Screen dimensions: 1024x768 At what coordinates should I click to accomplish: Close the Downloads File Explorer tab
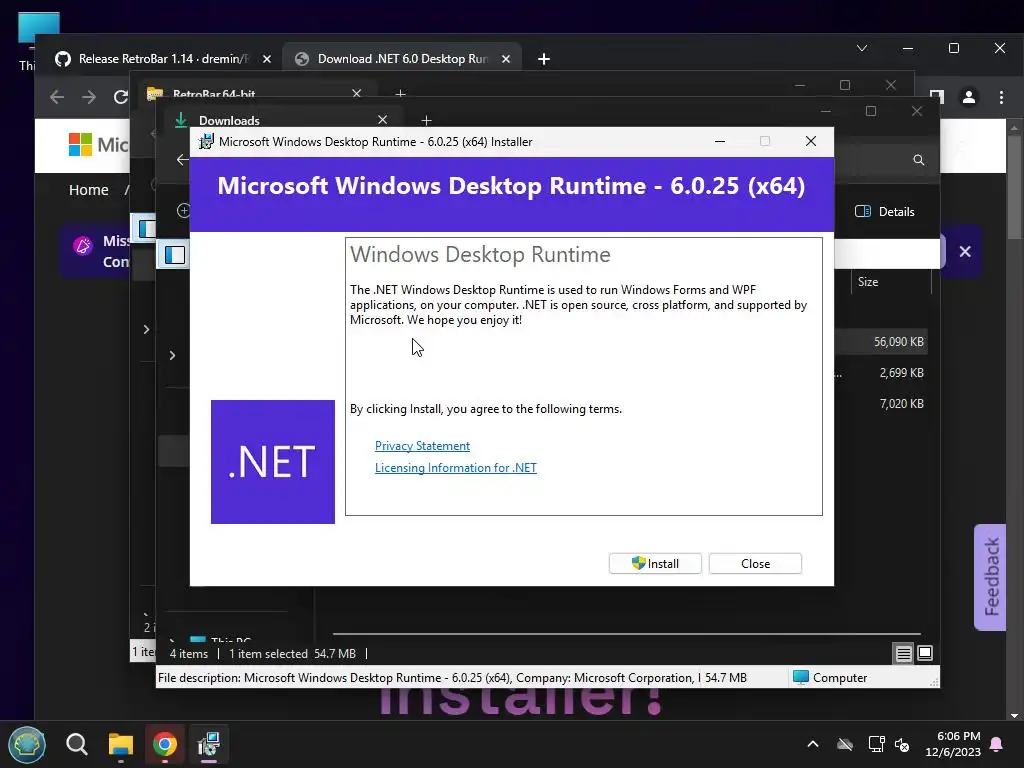(383, 120)
